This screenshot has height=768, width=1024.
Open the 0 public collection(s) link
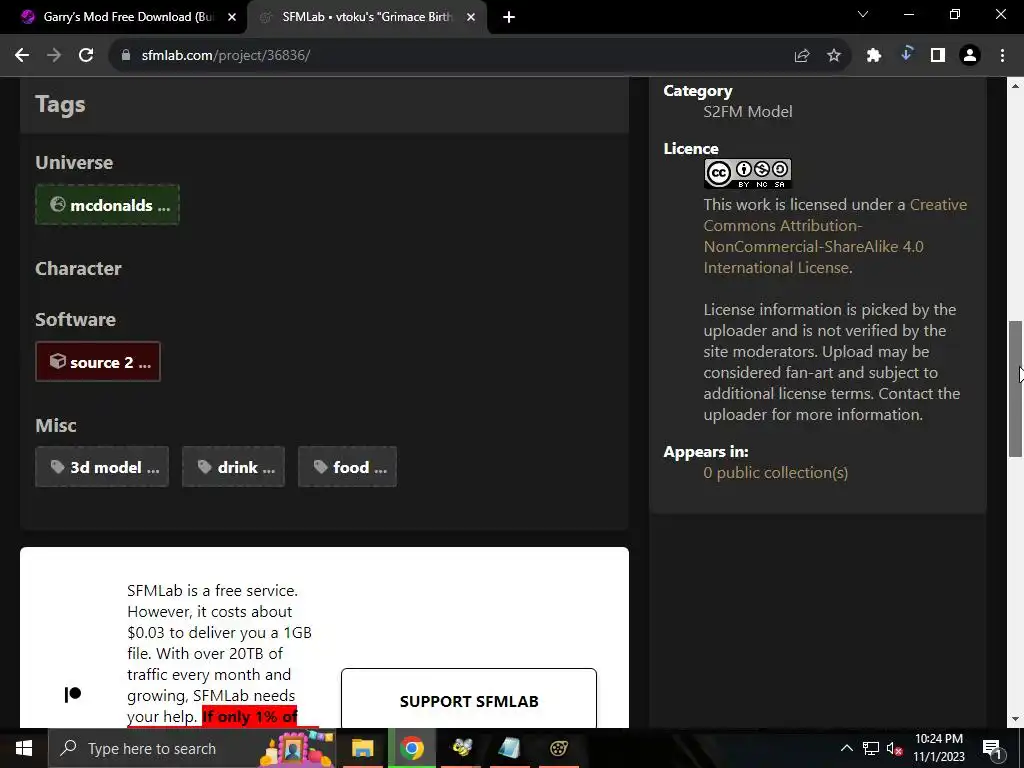pyautogui.click(x=775, y=473)
